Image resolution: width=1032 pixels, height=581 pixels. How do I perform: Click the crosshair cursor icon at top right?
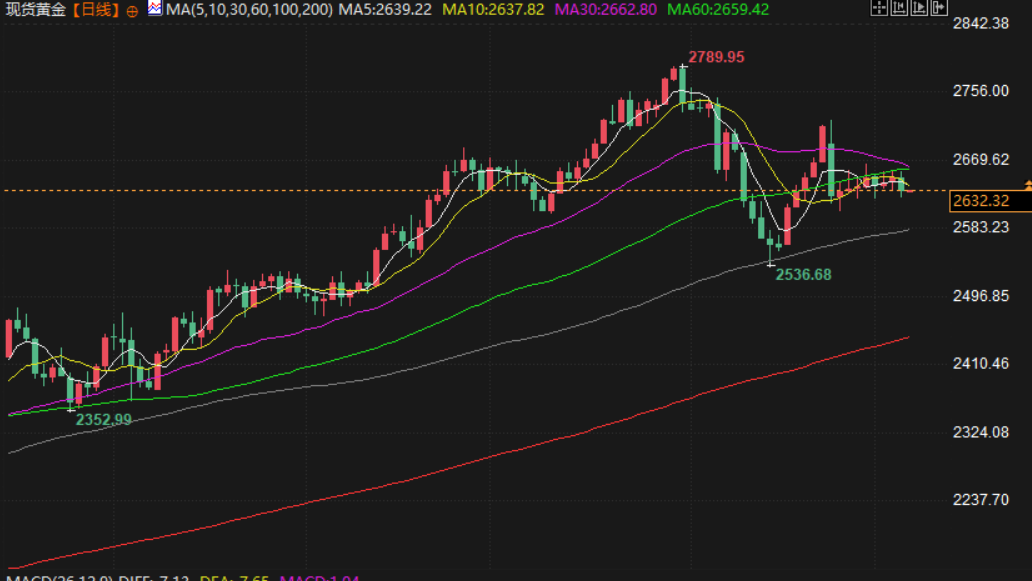[879, 8]
